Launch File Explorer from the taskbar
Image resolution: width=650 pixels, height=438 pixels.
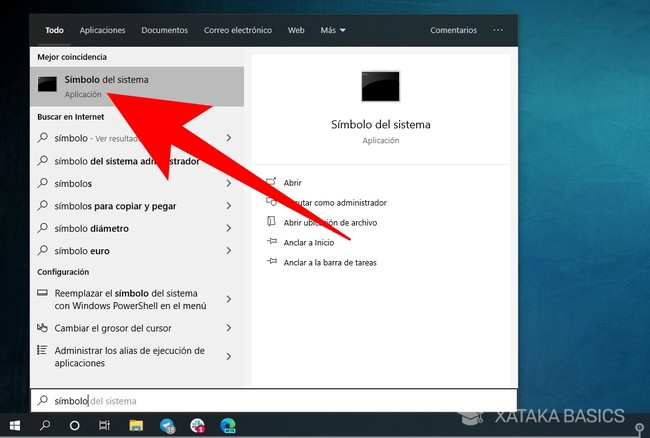[136, 425]
